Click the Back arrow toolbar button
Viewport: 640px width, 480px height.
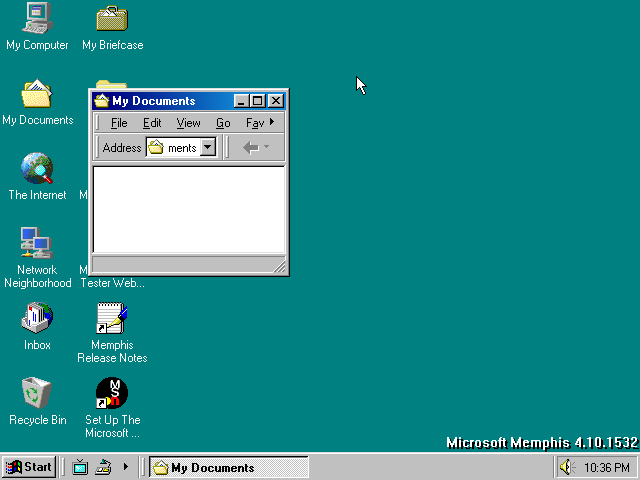coord(251,147)
